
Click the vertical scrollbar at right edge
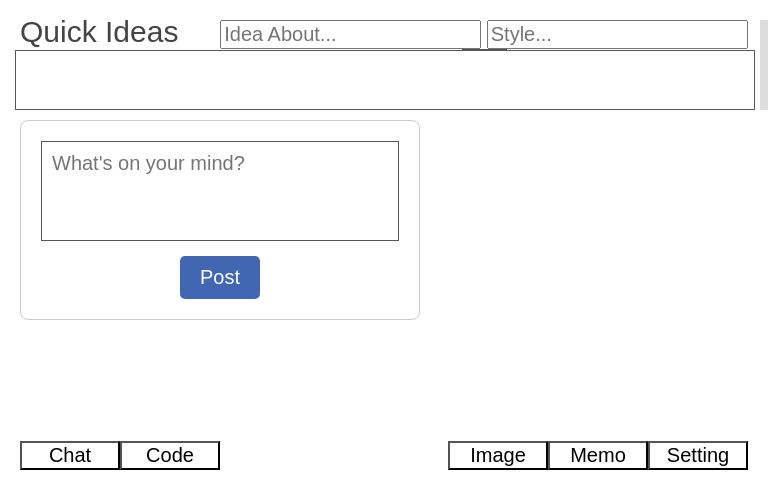[763, 65]
